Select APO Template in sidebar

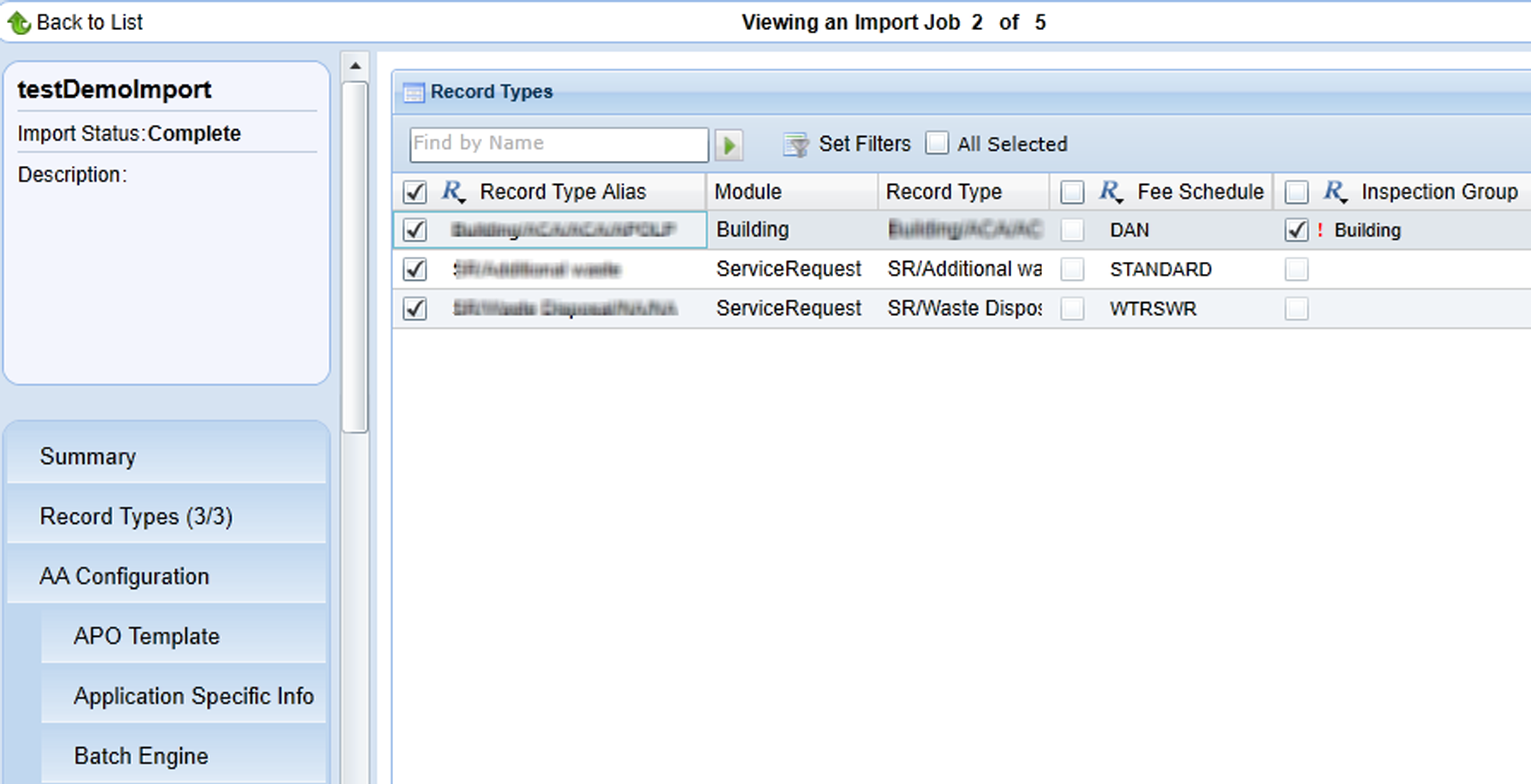tap(146, 636)
